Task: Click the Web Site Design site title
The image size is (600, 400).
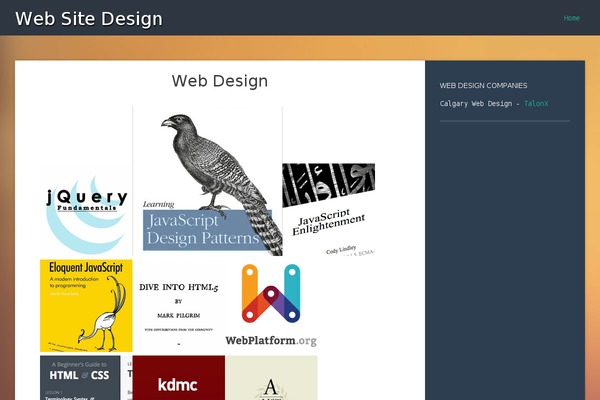Action: pos(89,19)
